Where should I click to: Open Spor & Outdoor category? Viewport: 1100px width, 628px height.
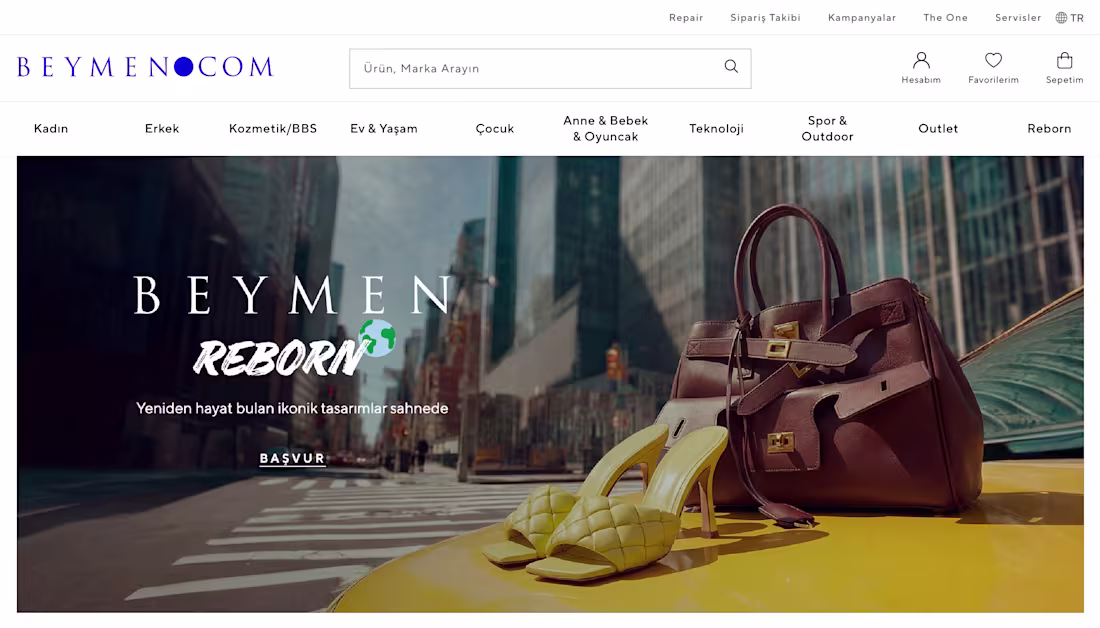click(x=827, y=128)
